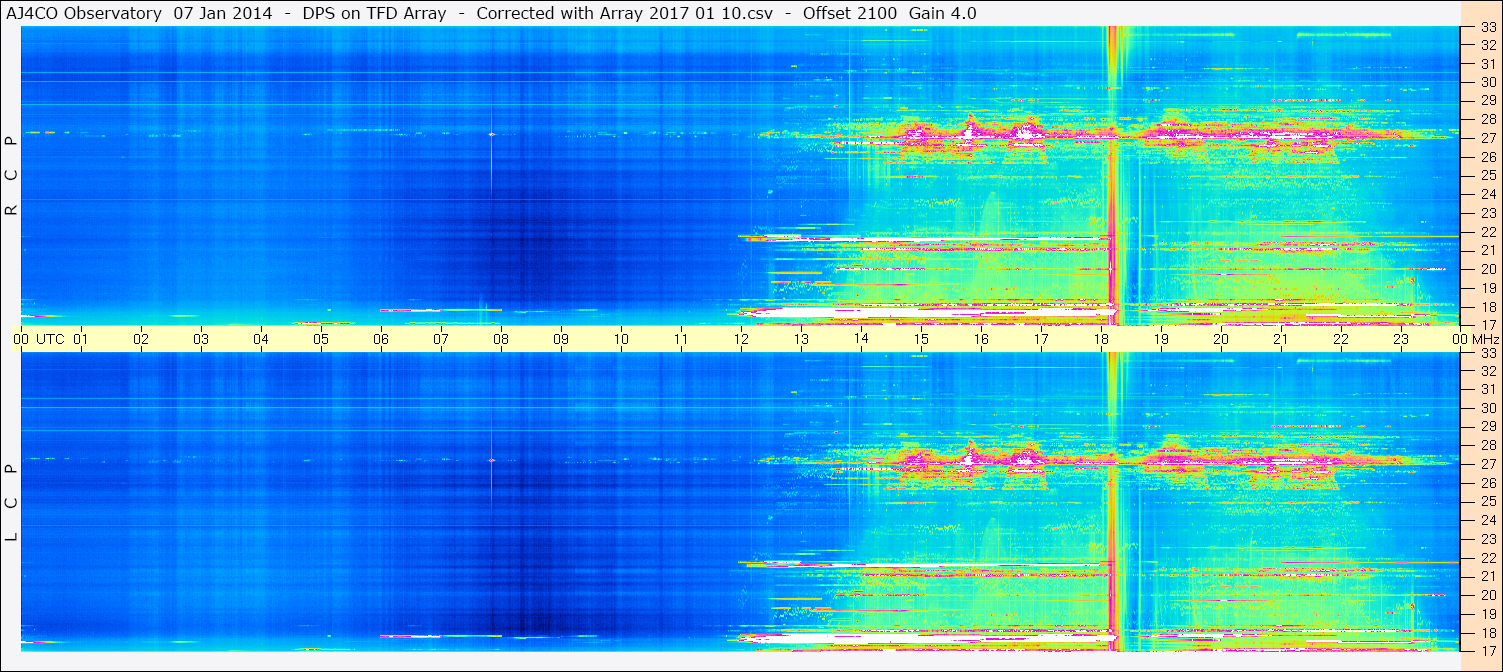Click the 10 hour mark on time axis
1503x672 pixels.
click(621, 339)
